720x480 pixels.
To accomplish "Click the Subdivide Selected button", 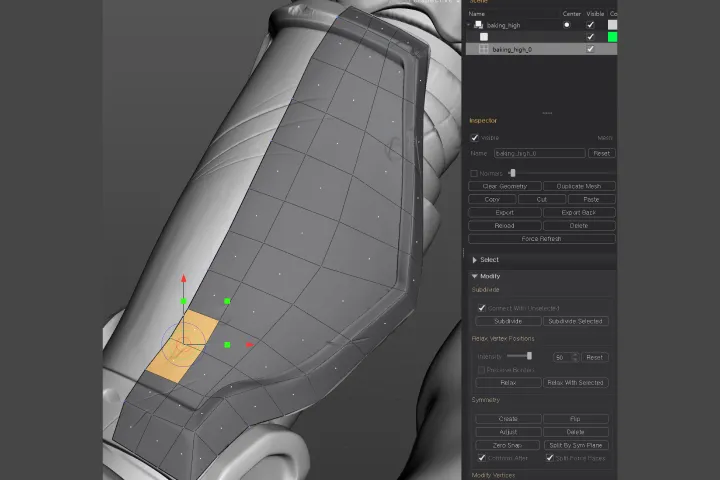I will pyautogui.click(x=576, y=321).
